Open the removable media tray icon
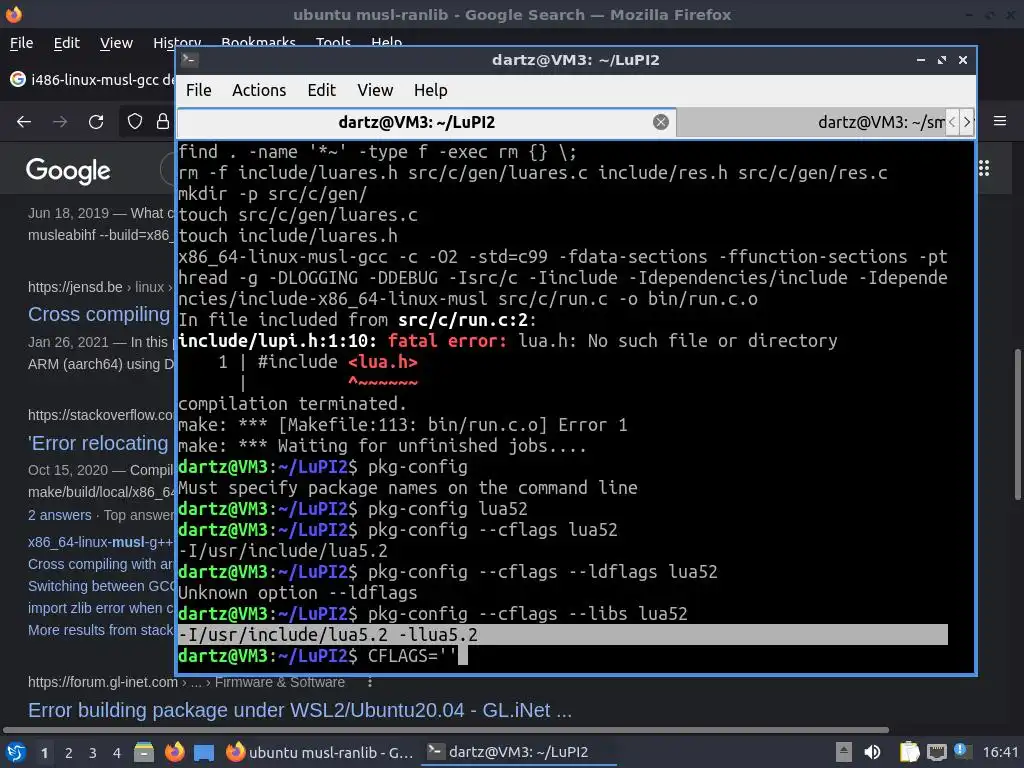1024x768 pixels. pos(844,752)
